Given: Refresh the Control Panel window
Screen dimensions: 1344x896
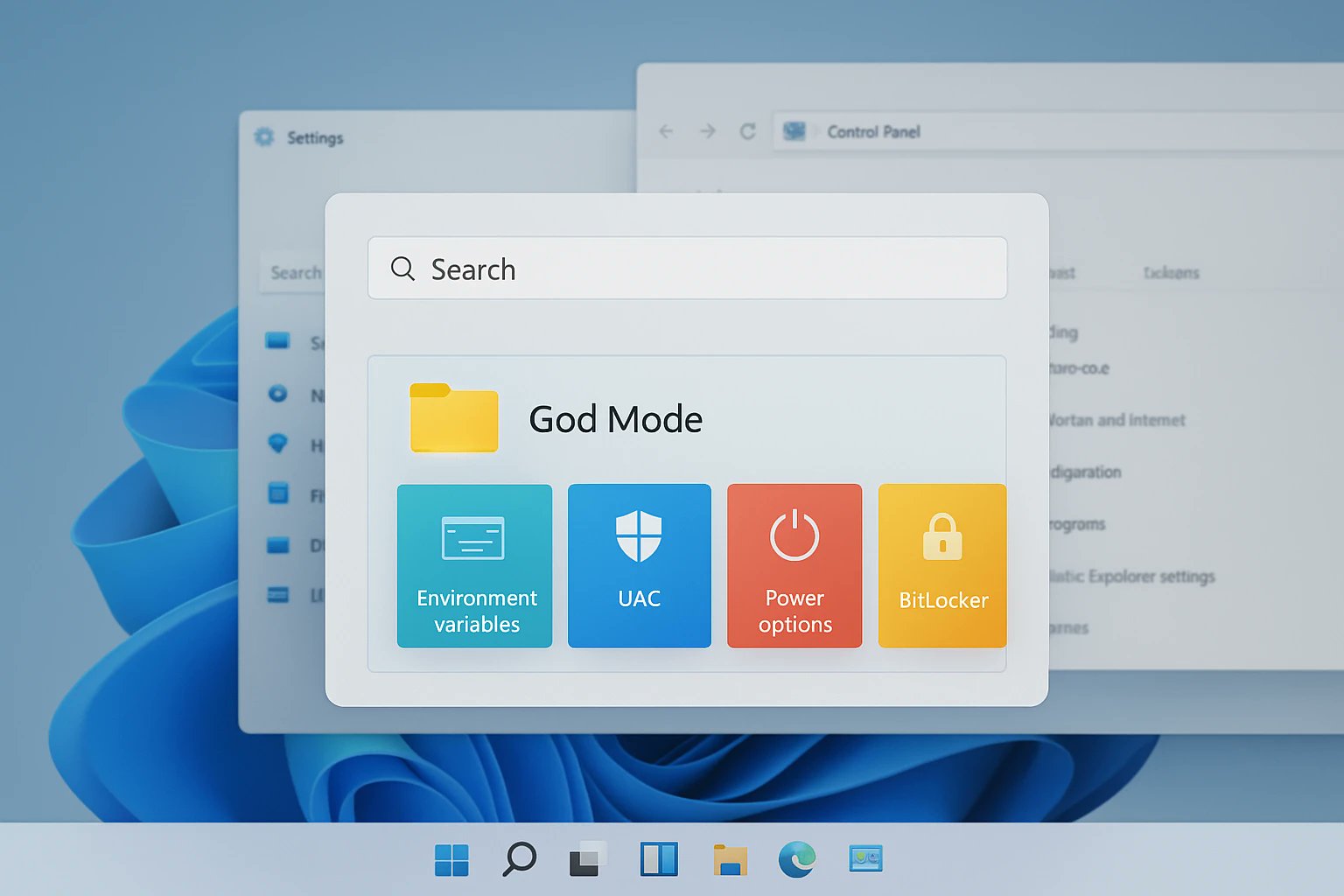Looking at the screenshot, I should click(748, 131).
